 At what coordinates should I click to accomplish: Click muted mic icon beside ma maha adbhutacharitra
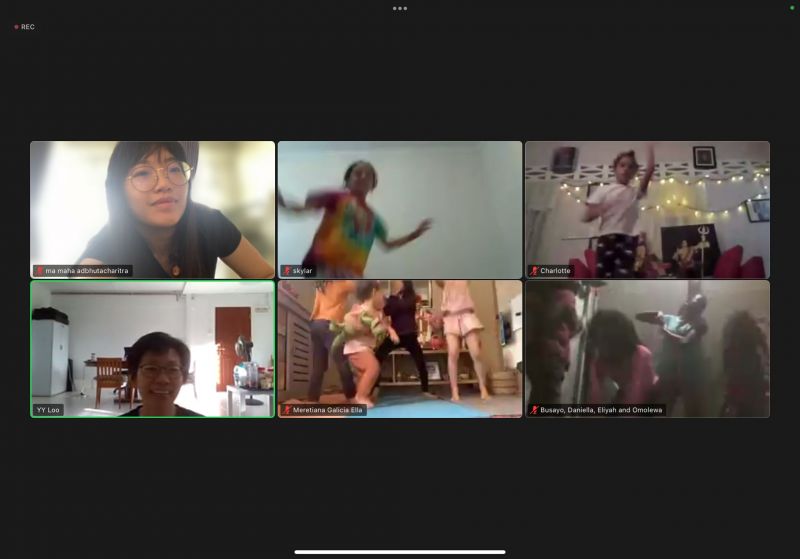[x=39, y=271]
